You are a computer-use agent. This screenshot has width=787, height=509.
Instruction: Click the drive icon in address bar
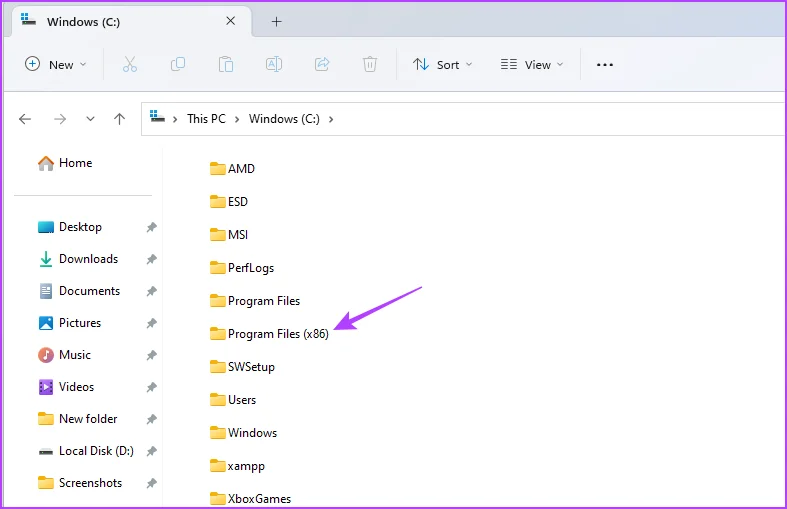157,116
